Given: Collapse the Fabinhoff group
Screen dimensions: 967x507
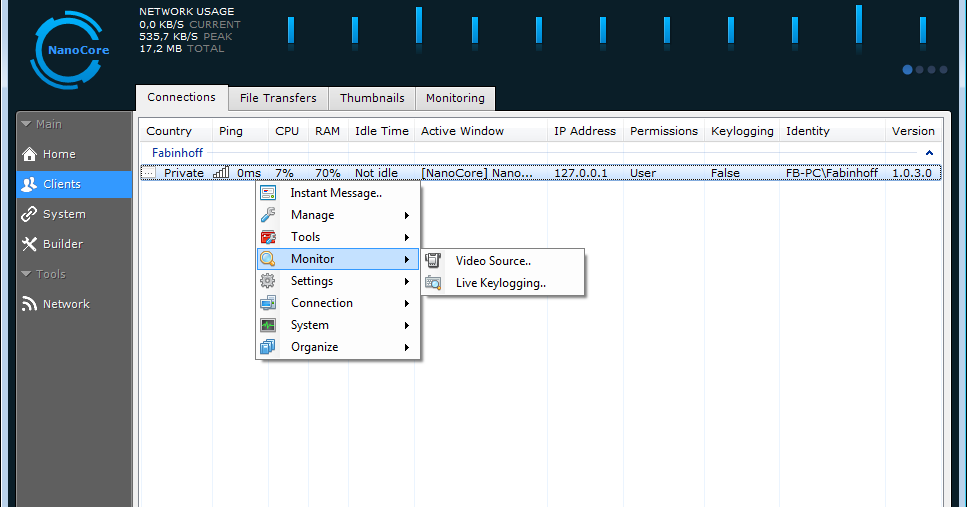Looking at the screenshot, I should (929, 152).
